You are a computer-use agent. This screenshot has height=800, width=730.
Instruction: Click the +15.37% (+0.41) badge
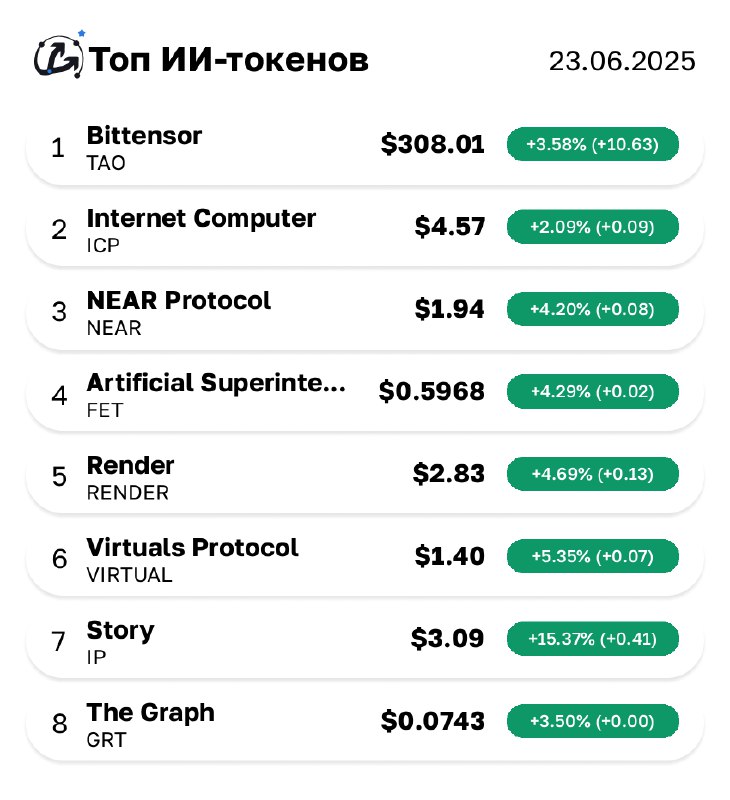[593, 638]
